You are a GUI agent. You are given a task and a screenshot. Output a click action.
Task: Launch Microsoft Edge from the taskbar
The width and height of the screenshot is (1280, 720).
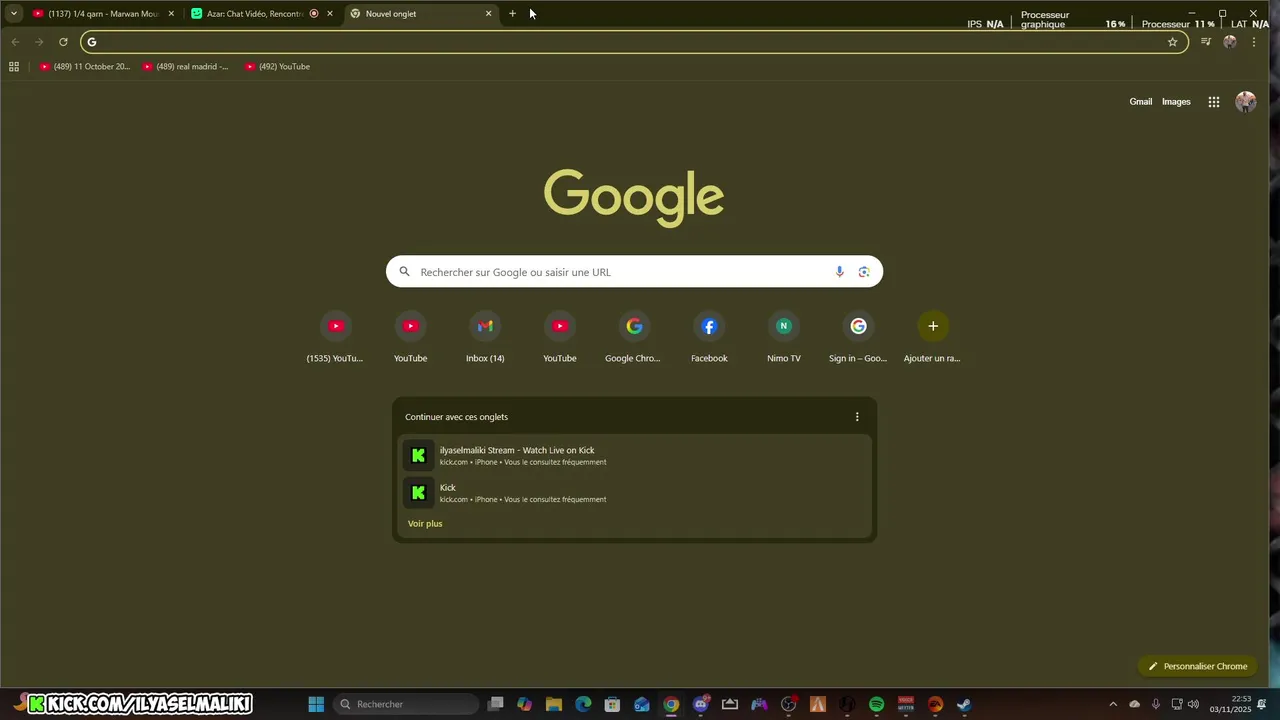(x=583, y=704)
